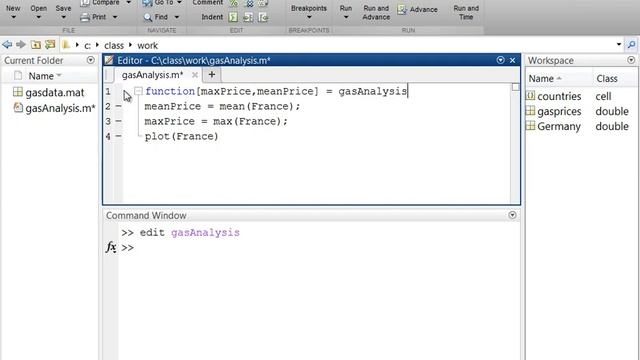Click the folder icon in address bar

click(66, 45)
